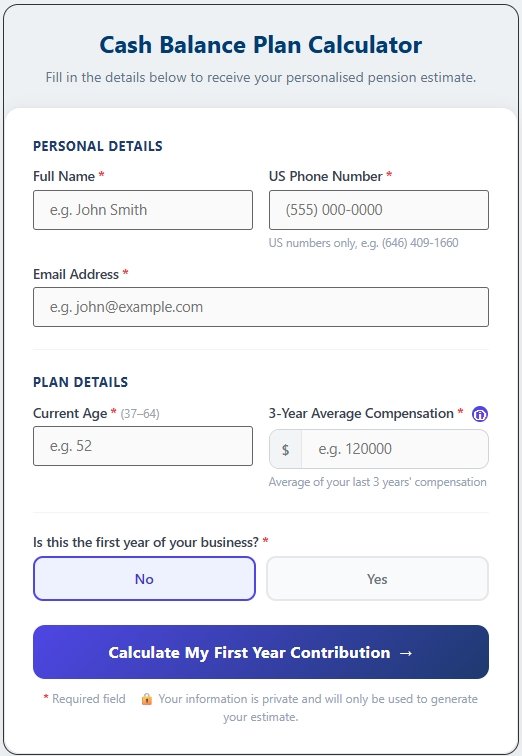
Task: Click the Email Address label
Action: pos(76,274)
